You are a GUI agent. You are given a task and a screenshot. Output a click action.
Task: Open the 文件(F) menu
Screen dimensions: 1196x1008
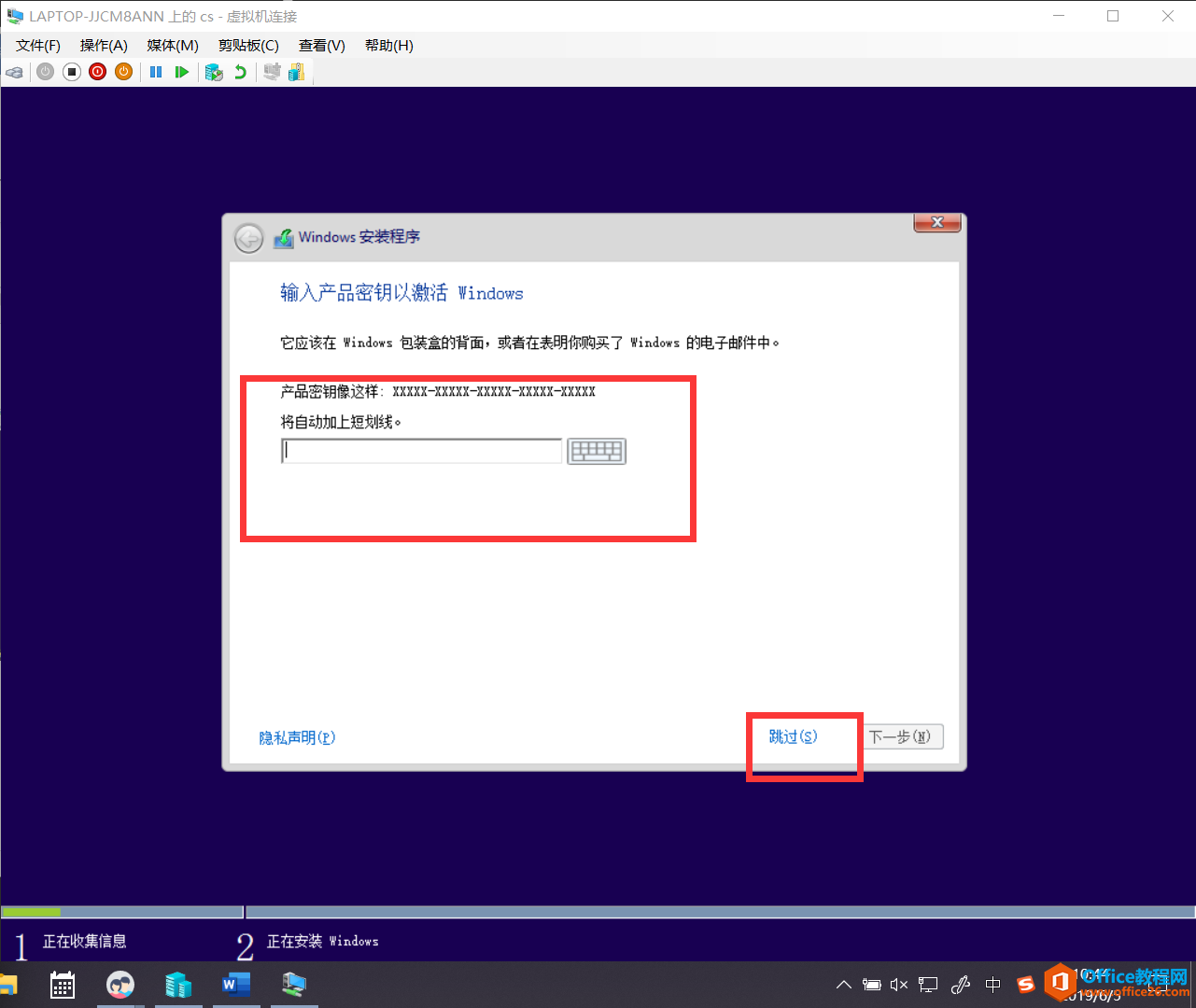tap(38, 46)
